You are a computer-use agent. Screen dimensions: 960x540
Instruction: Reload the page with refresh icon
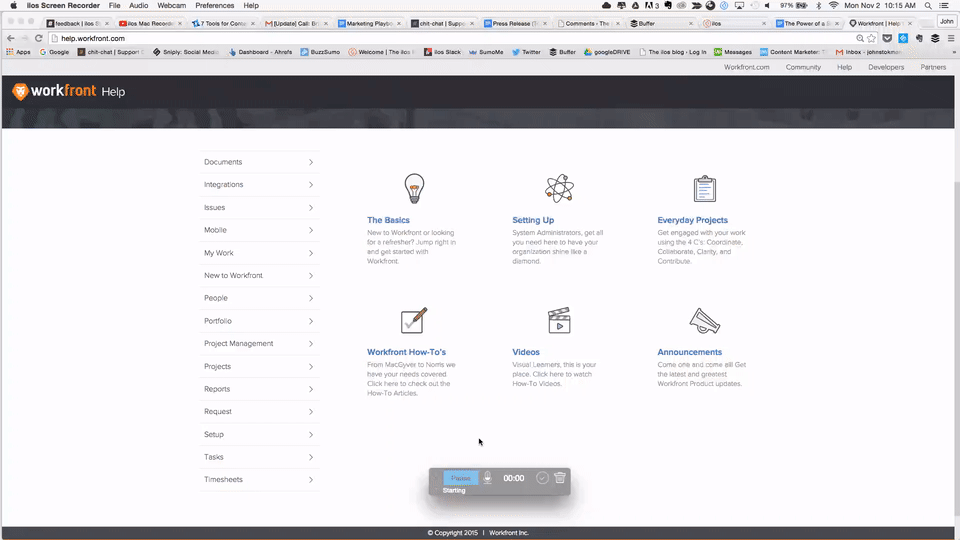[x=39, y=38]
